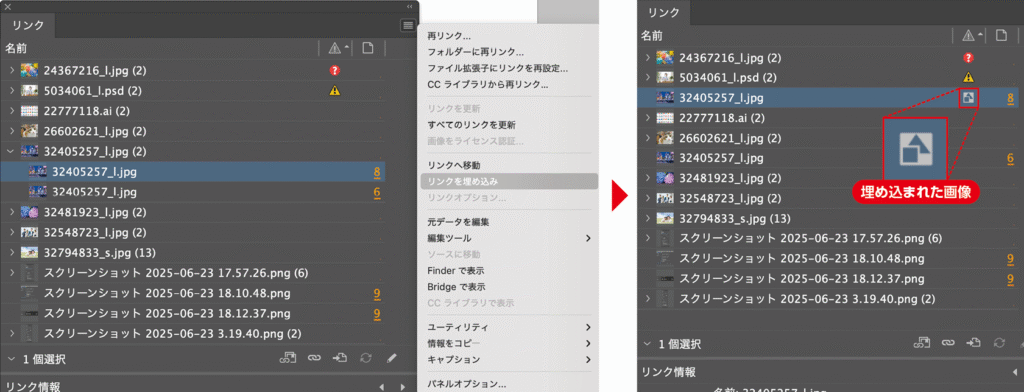Show next link in left panel link info
Image resolution: width=1024 pixels, height=392 pixels.
click(x=403, y=387)
